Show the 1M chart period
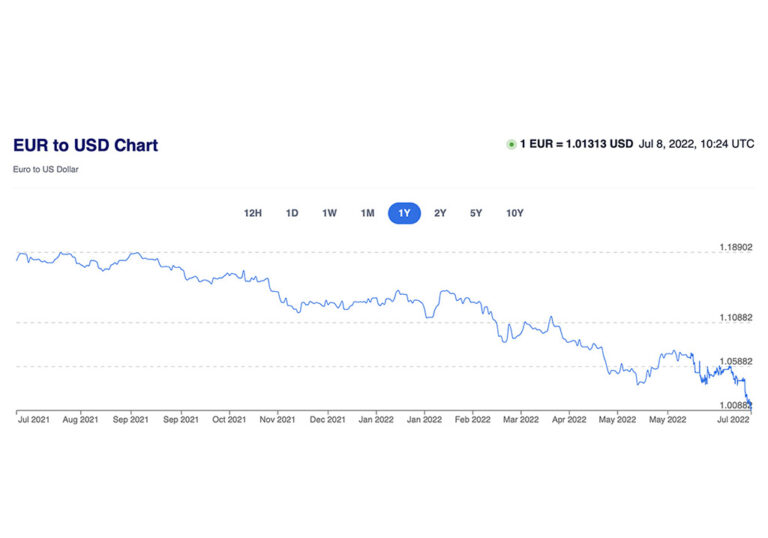 click(367, 213)
